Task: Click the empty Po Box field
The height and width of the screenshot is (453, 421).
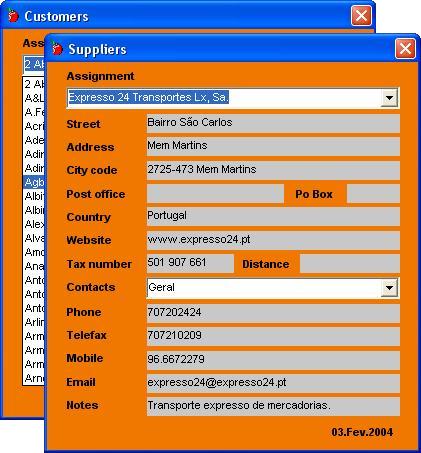Action: click(373, 194)
